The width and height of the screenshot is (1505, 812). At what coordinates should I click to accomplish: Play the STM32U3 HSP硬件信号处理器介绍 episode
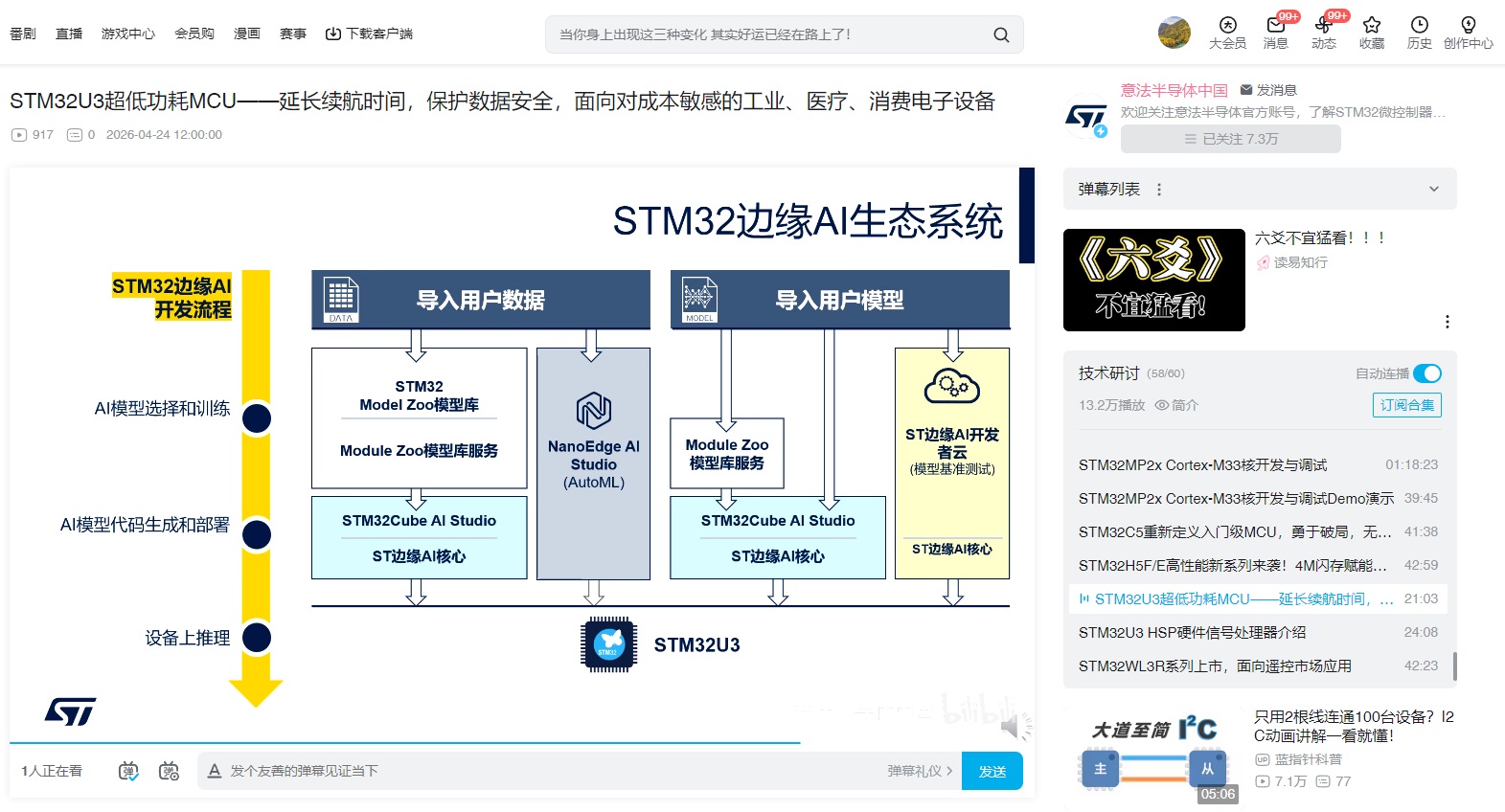pyautogui.click(x=1258, y=632)
